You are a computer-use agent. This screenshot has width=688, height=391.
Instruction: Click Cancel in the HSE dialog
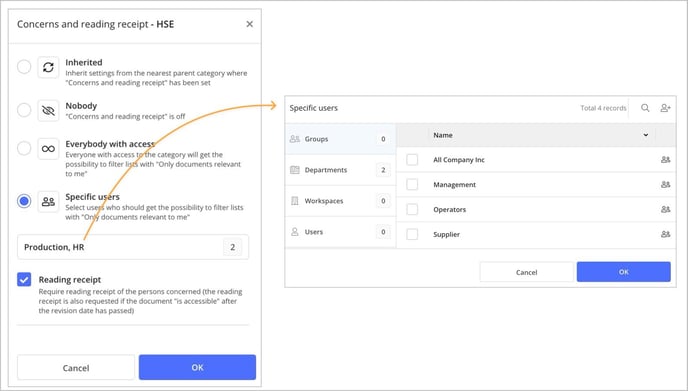[76, 367]
